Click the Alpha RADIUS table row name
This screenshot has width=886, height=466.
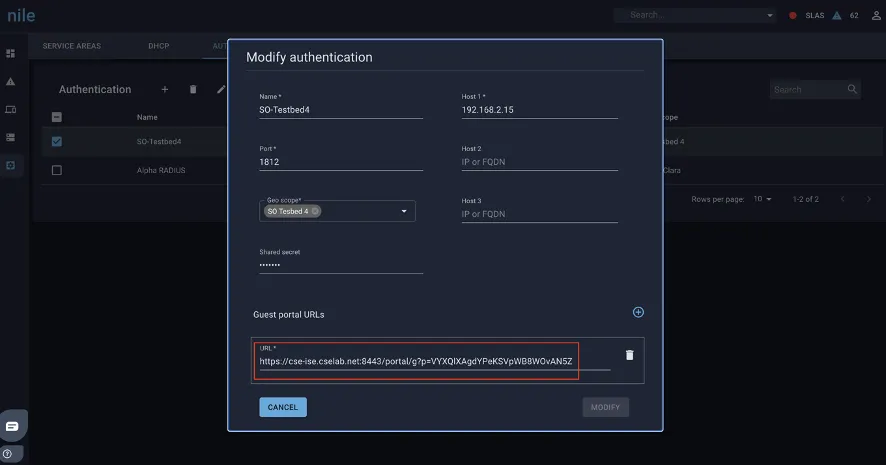tap(161, 170)
